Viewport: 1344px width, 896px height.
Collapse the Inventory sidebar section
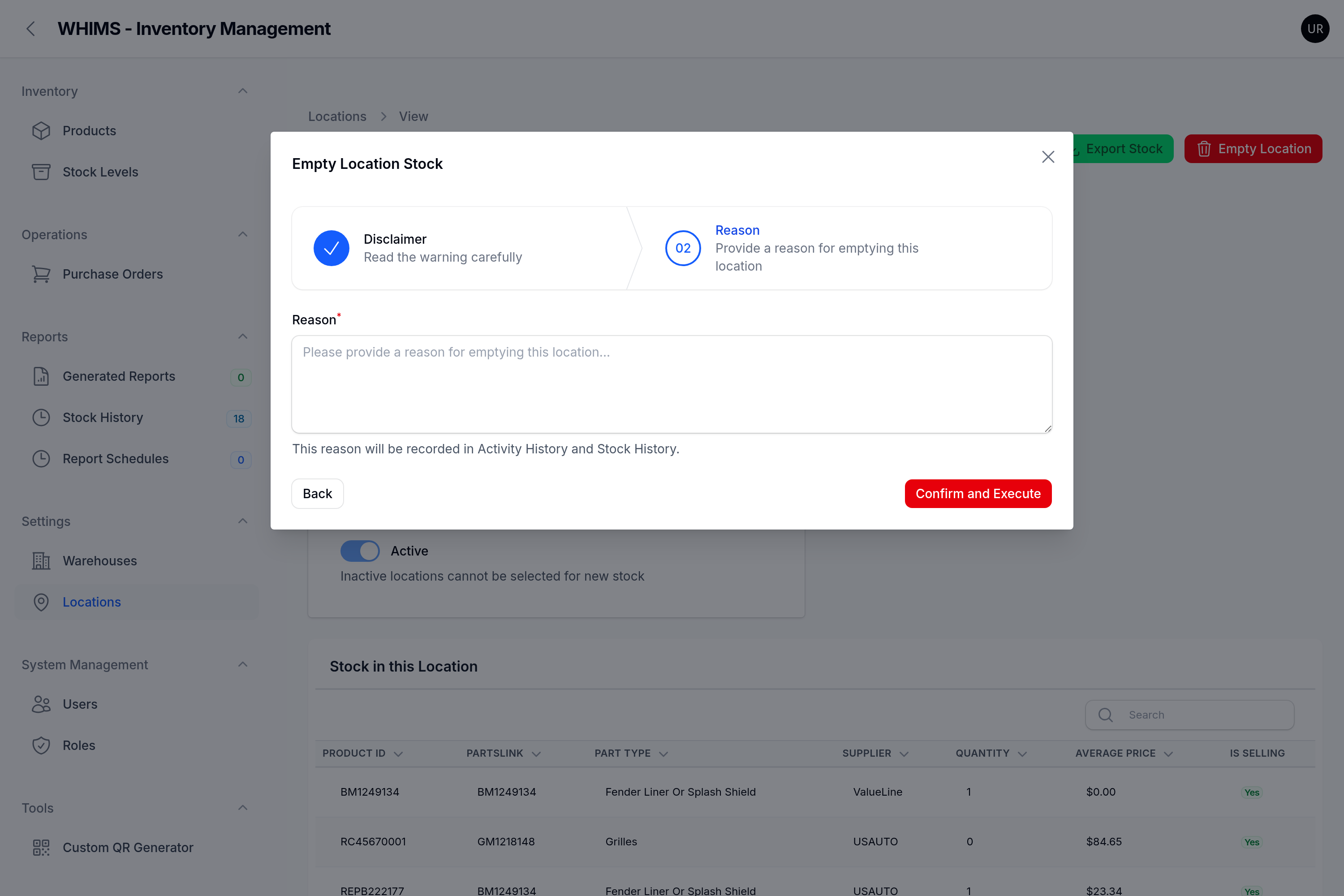tap(242, 91)
